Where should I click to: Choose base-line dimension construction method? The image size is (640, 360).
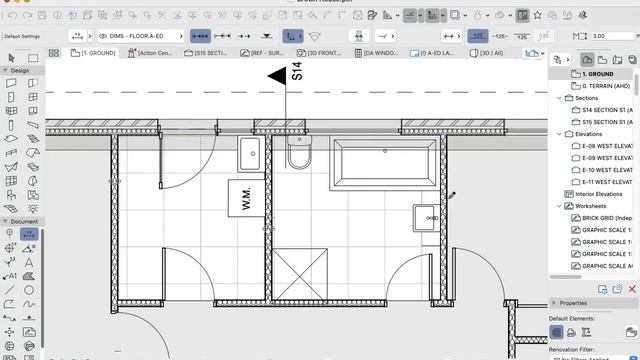click(x=244, y=36)
